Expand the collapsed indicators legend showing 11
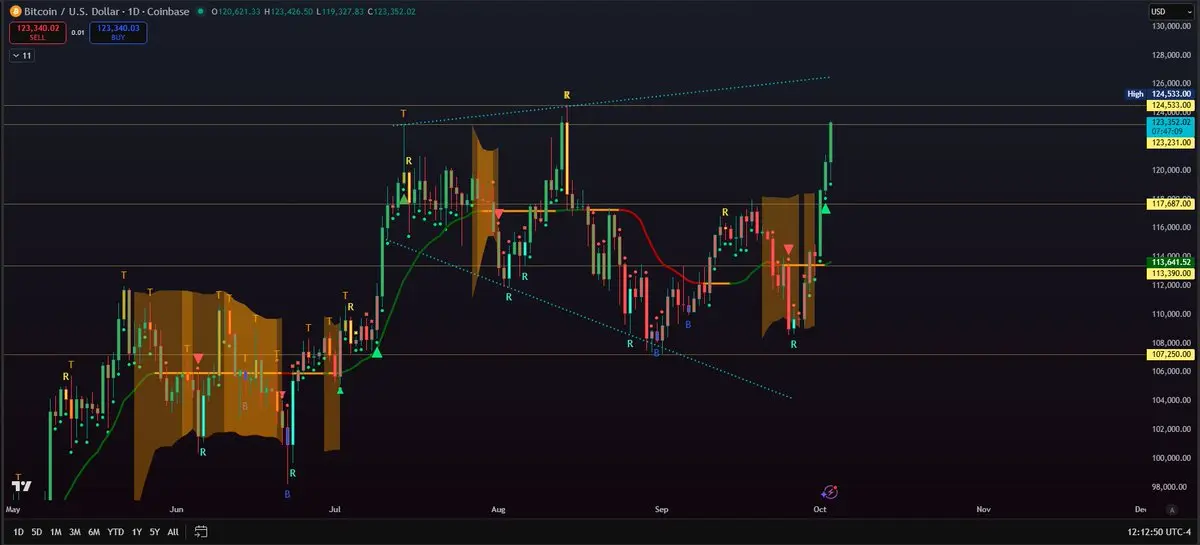The image size is (1200, 545). [x=22, y=56]
